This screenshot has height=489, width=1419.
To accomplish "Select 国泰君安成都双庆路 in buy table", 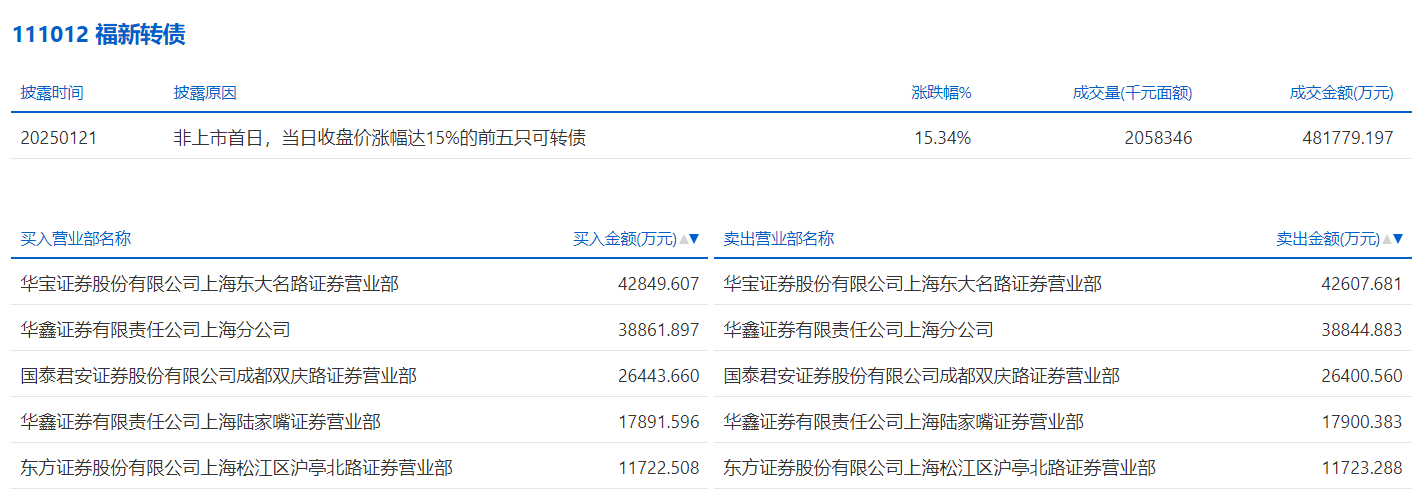I will pos(218,376).
